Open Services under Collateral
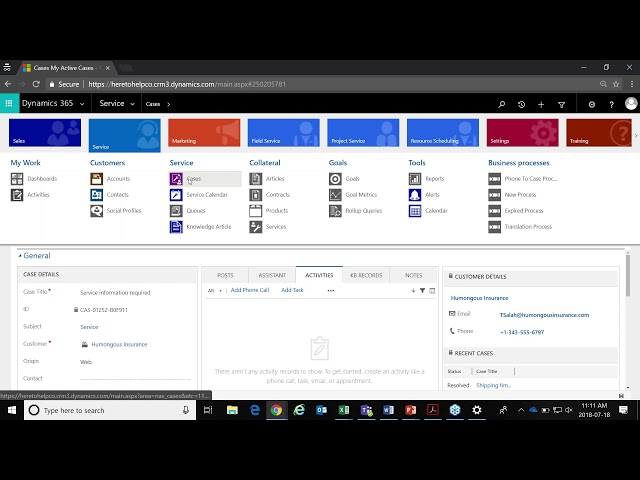The image size is (640, 480). coord(268,227)
